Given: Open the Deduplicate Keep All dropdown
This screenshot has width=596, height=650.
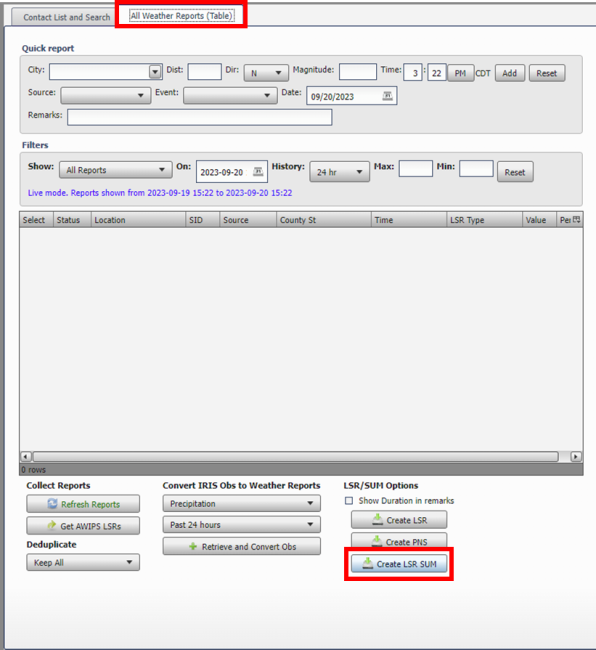Looking at the screenshot, I should tap(83, 563).
